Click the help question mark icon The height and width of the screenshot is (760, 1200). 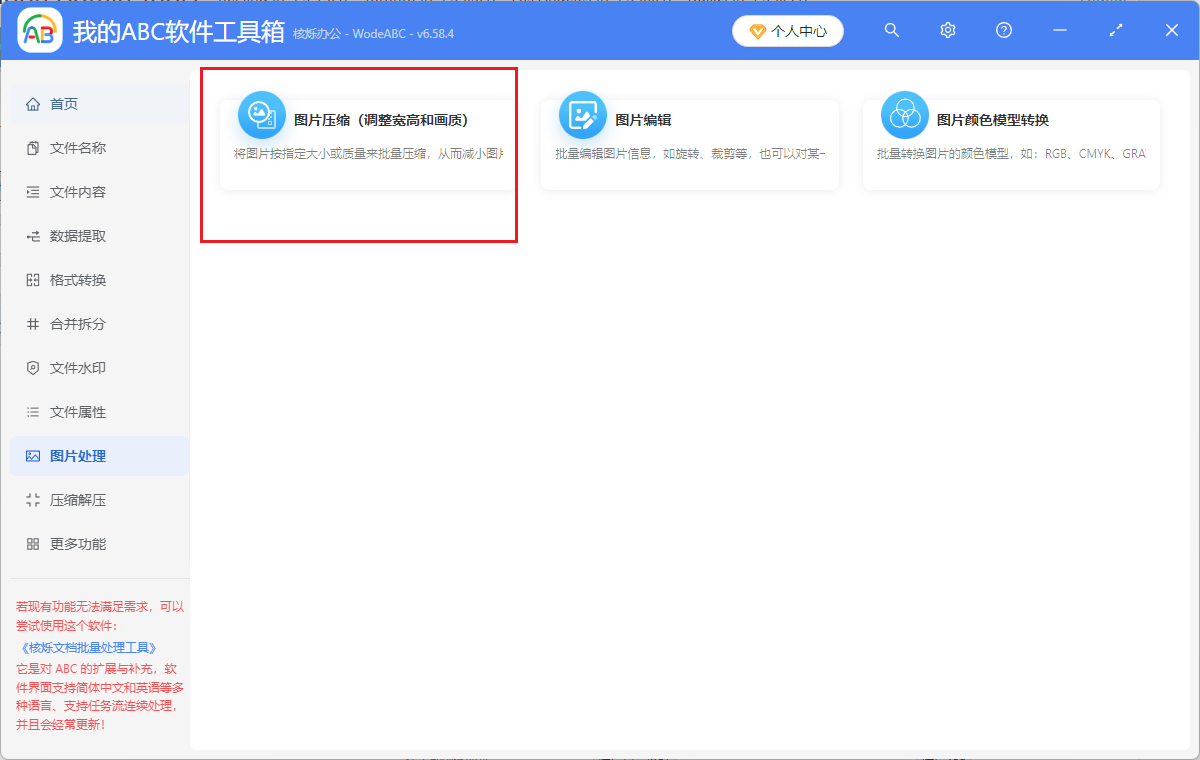pyautogui.click(x=1003, y=30)
